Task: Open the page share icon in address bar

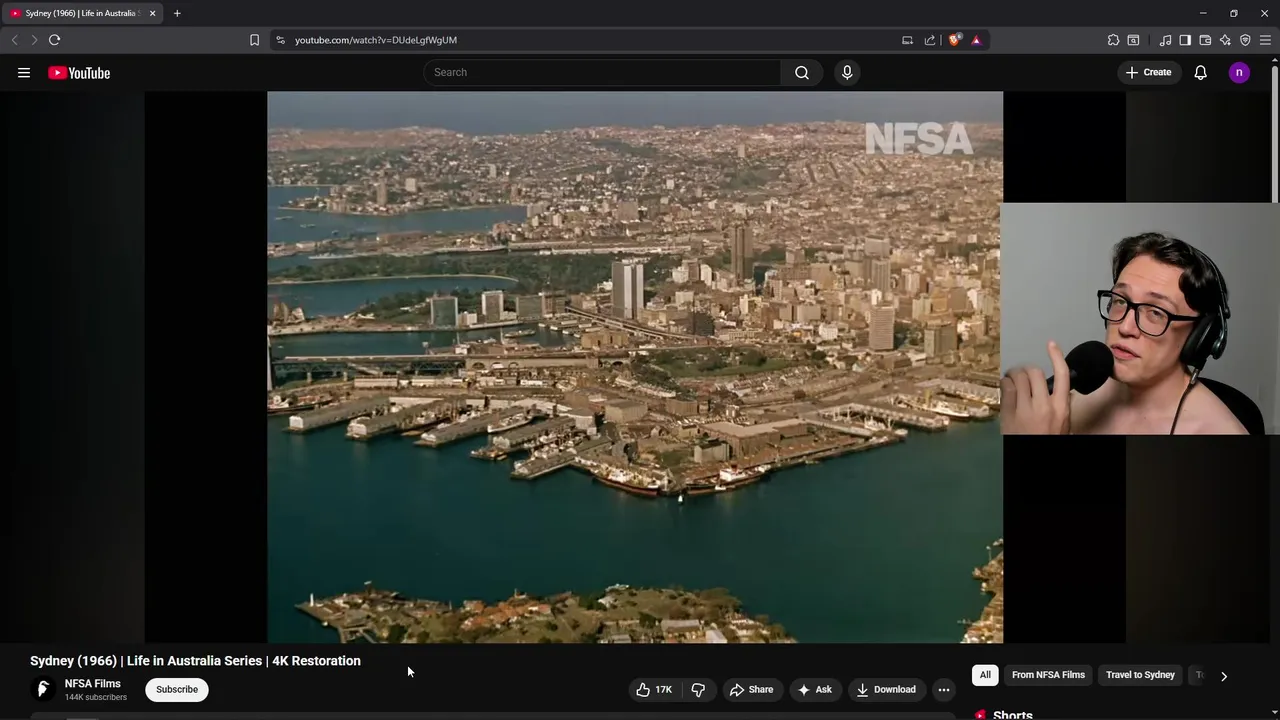Action: coord(930,40)
